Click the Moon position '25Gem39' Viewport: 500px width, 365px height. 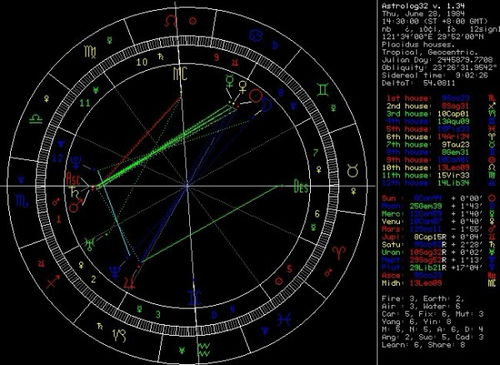426,206
